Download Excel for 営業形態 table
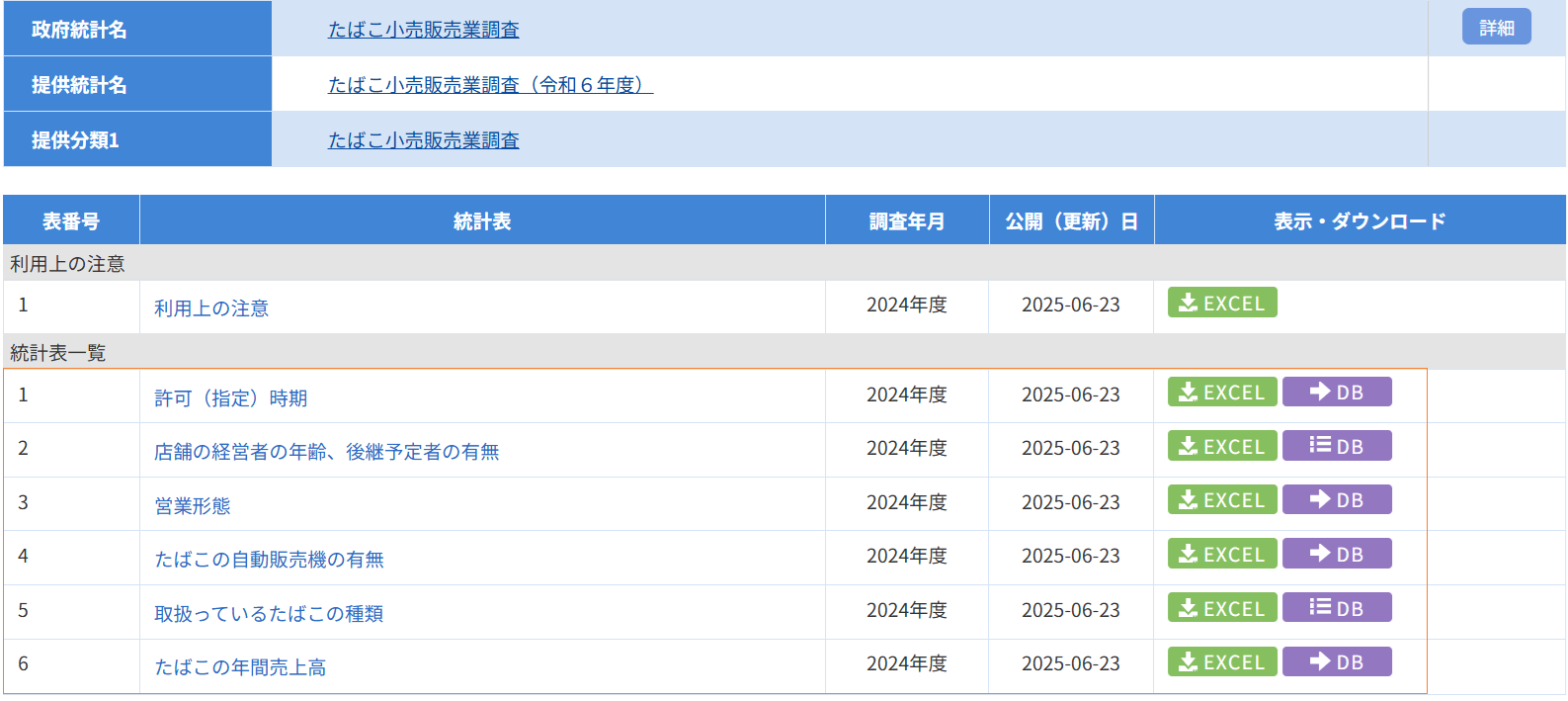Screen dimensions: 1568x701 click(1221, 500)
